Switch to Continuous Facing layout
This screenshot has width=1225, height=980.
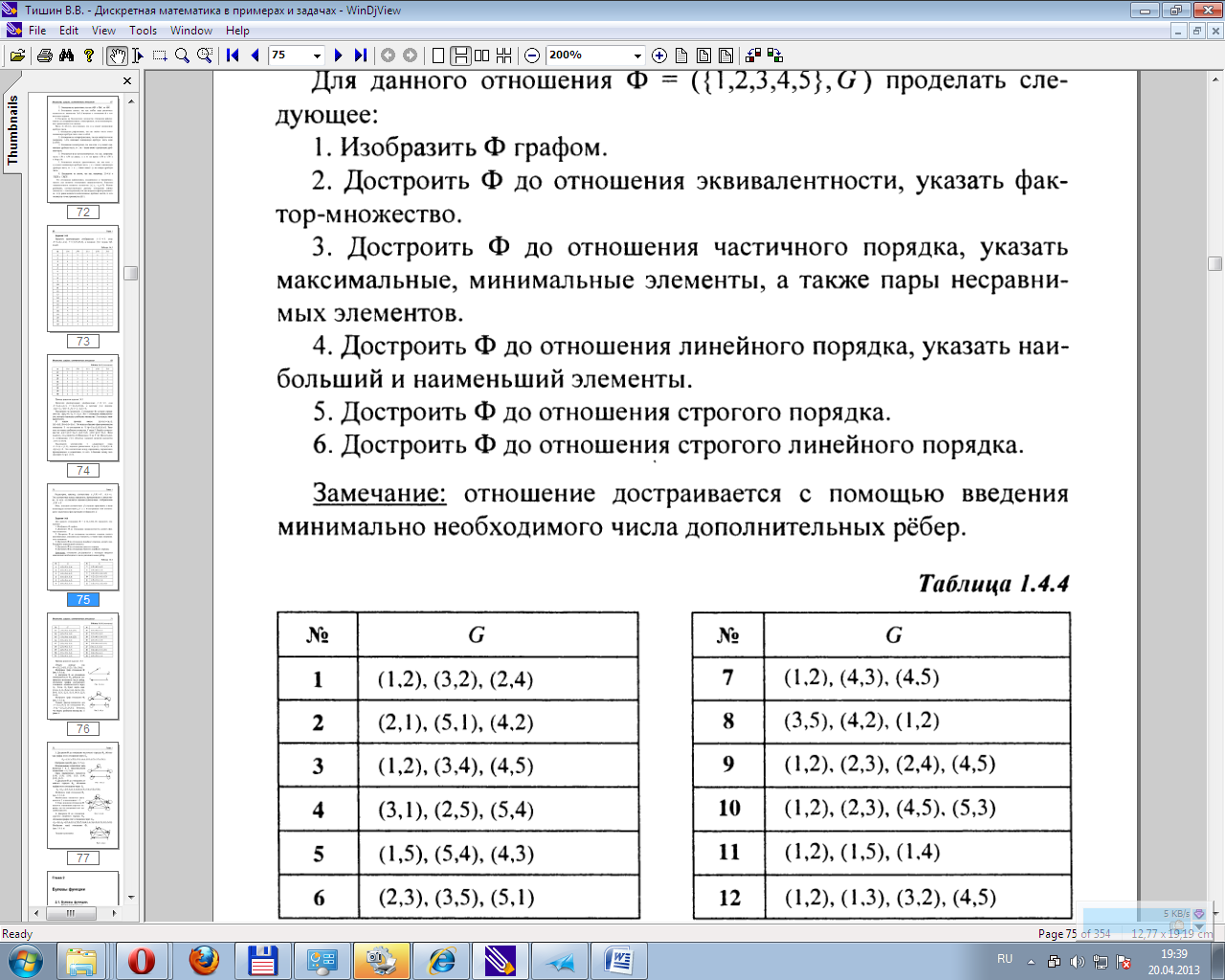click(504, 56)
